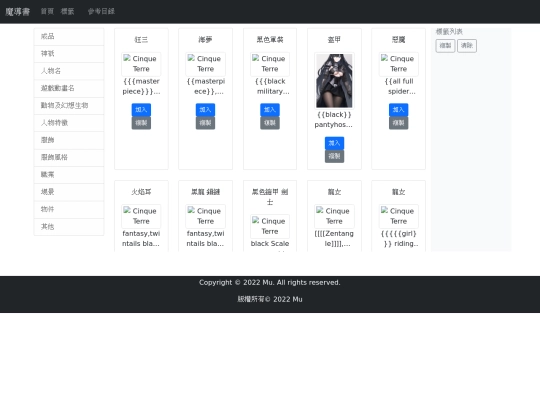Copy the 黑色軍裝 card prompt with 複製

[x=270, y=123]
